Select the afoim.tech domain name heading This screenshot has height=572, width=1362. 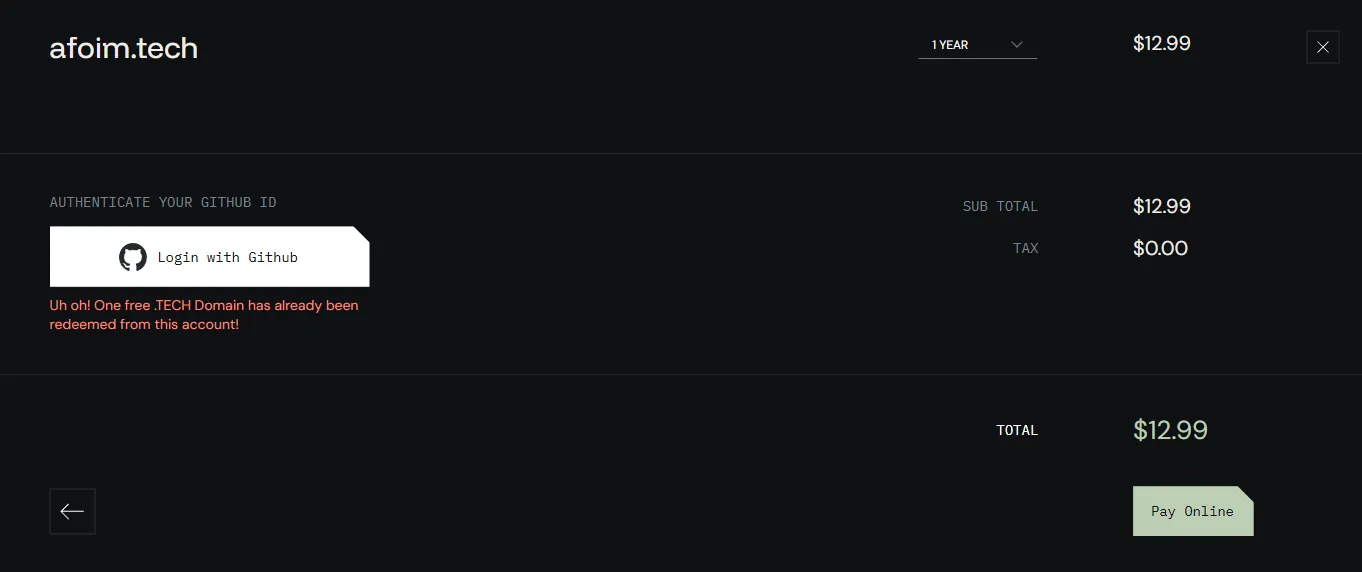(x=124, y=48)
